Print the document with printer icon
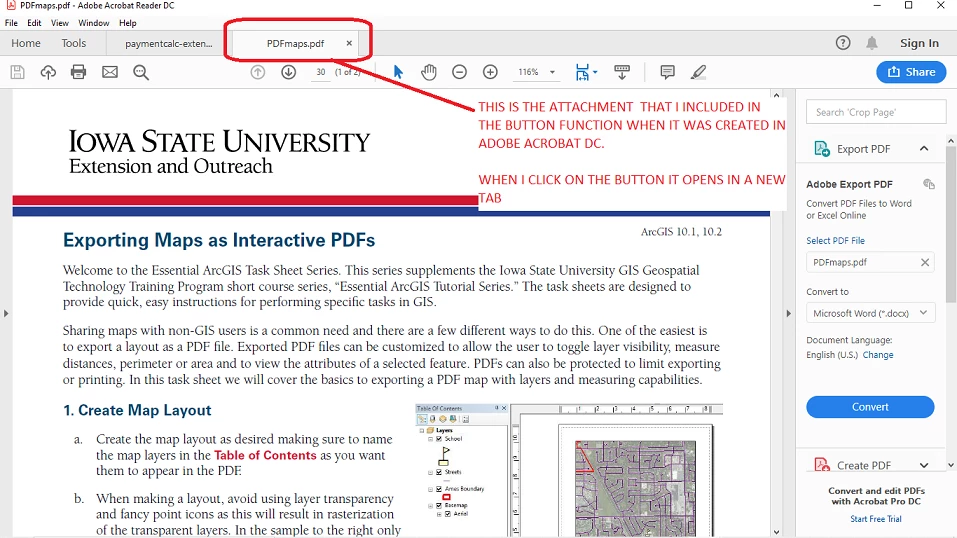 tap(79, 72)
